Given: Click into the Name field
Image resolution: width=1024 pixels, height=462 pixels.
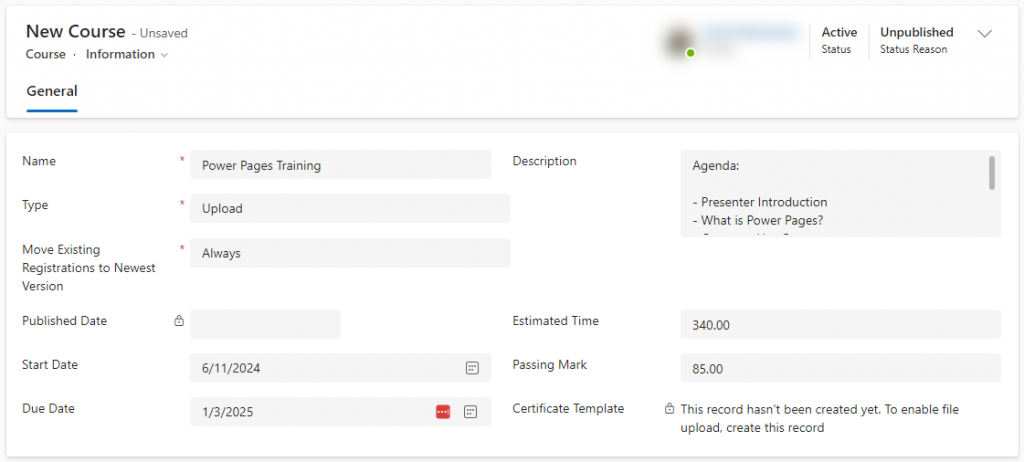Looking at the screenshot, I should tap(340, 165).
